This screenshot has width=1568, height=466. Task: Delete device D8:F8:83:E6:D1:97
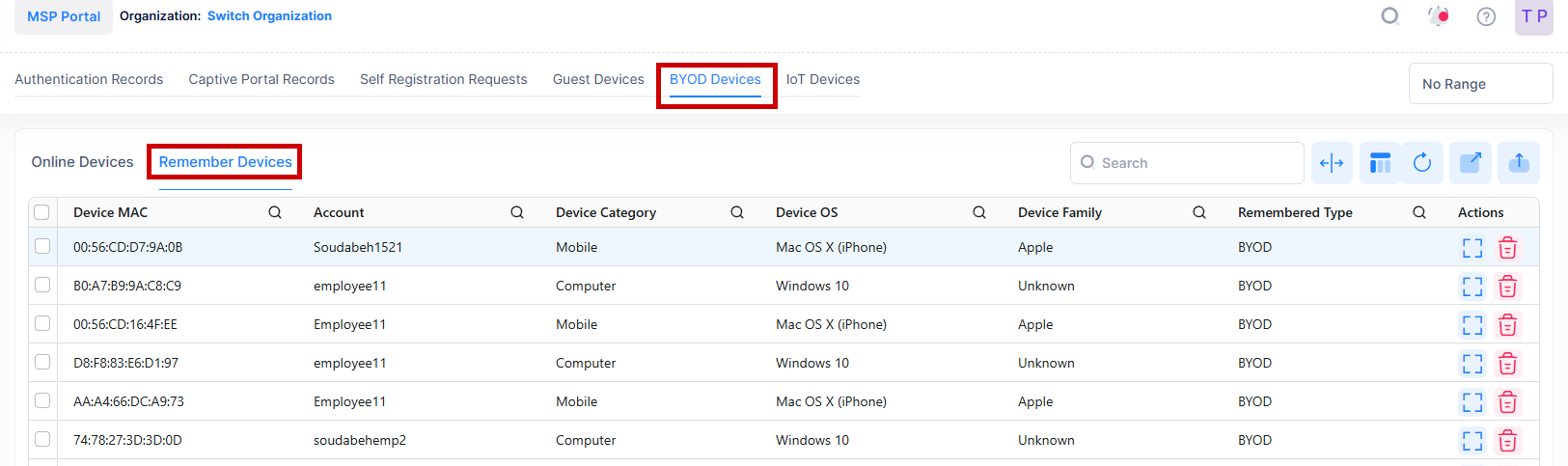1507,364
